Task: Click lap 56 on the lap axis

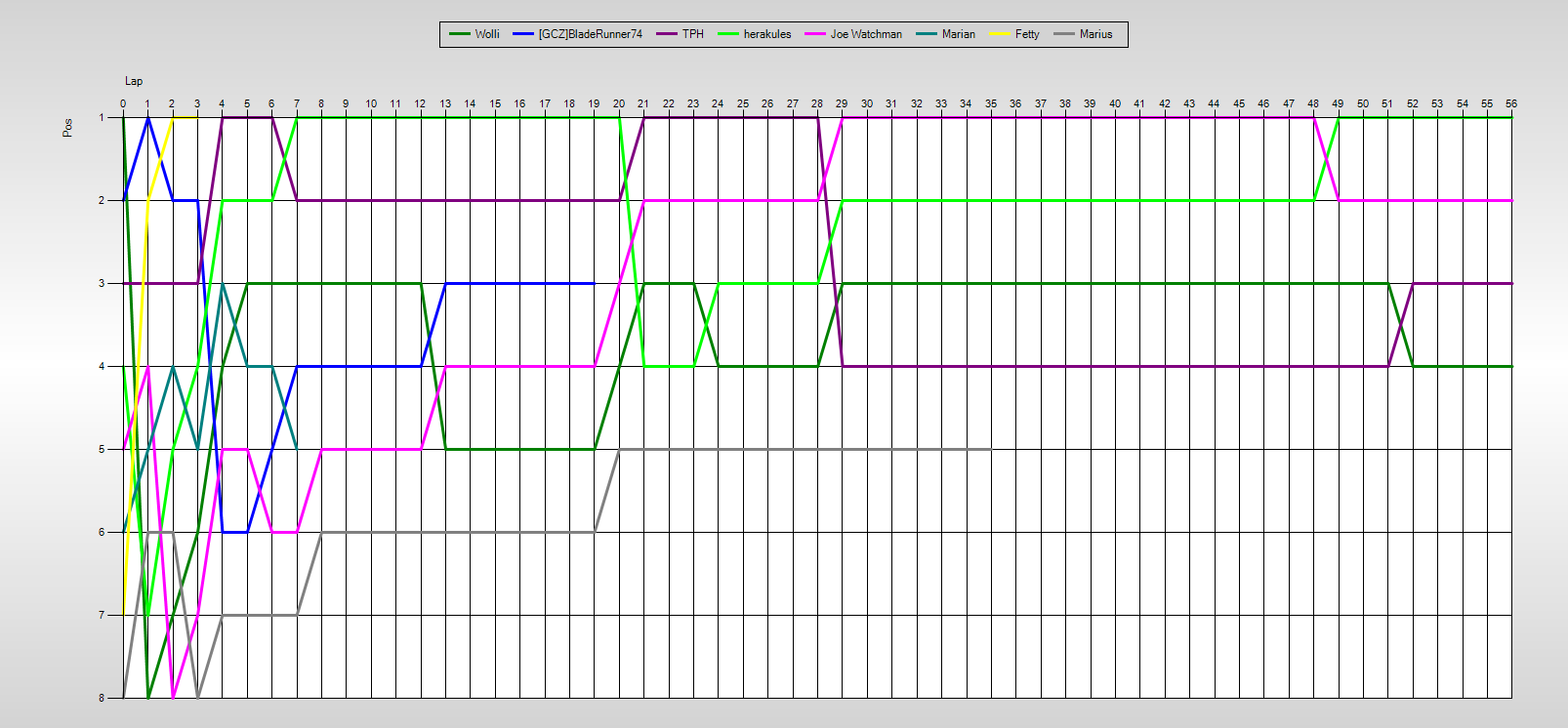Action: coord(1511,103)
